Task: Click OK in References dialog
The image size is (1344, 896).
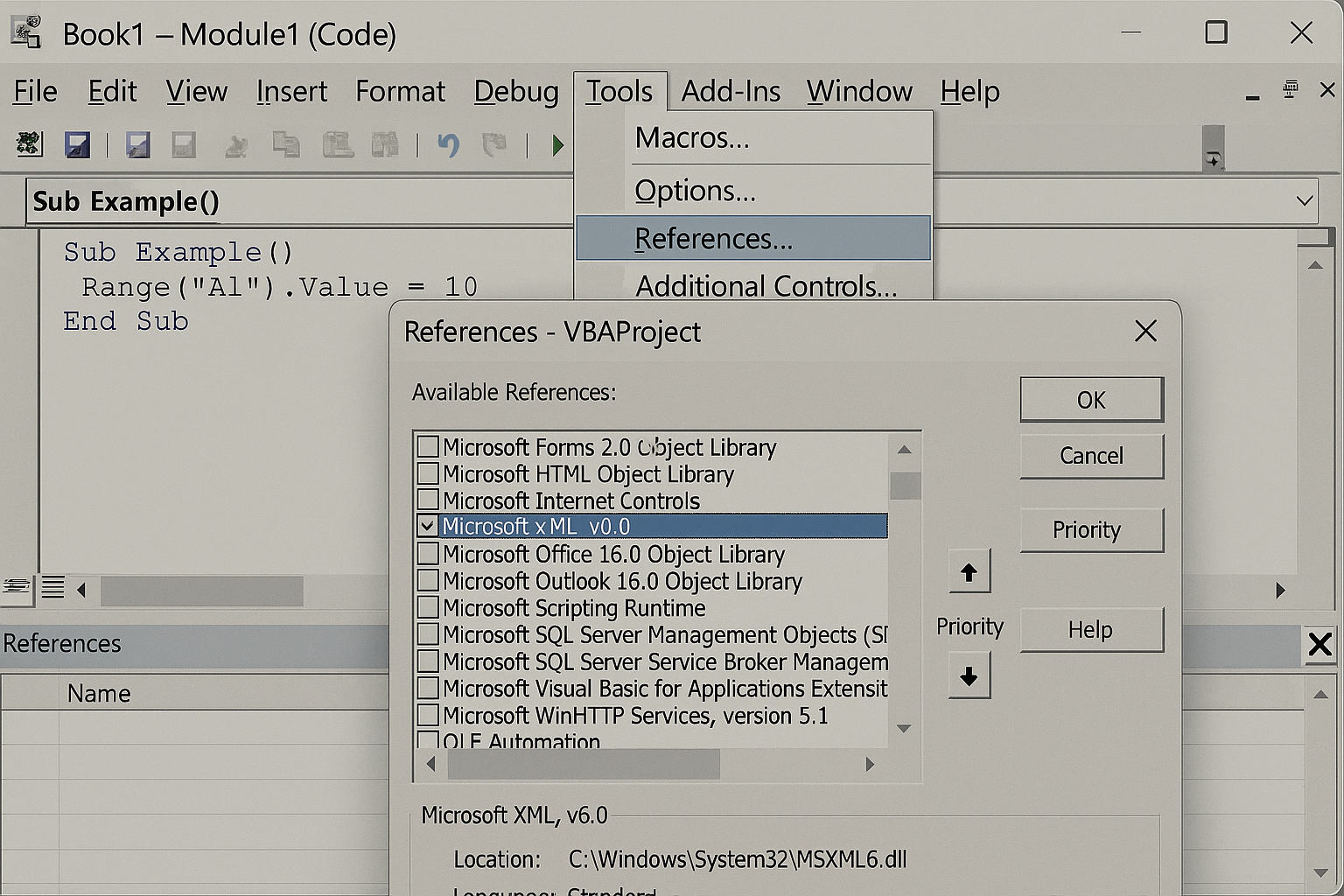Action: [x=1091, y=400]
